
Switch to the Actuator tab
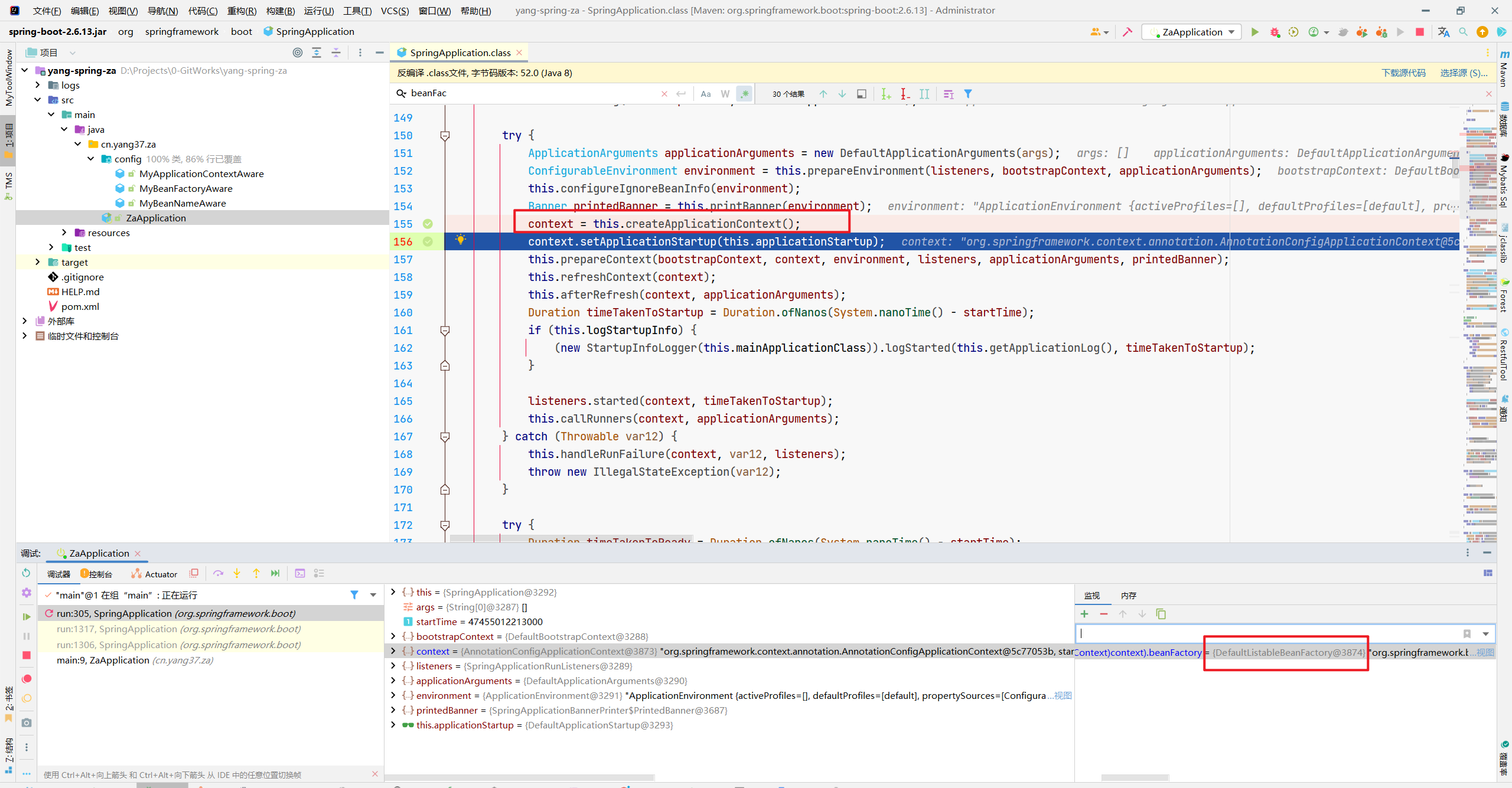154,574
